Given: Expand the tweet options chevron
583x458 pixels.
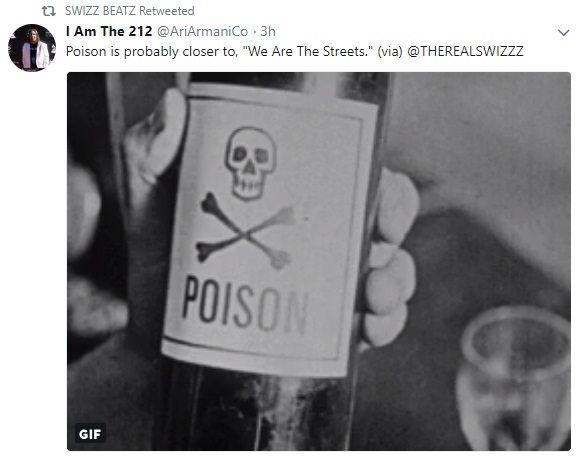Looking at the screenshot, I should (564, 33).
